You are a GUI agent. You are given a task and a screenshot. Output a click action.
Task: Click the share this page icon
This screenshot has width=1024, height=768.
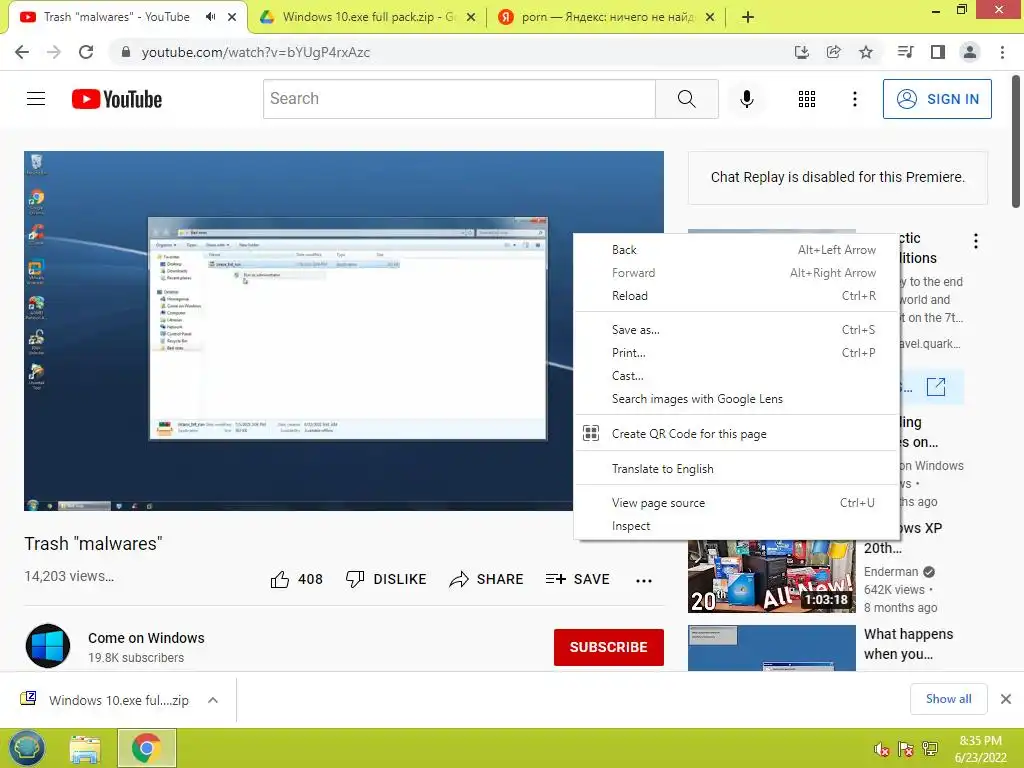point(833,52)
